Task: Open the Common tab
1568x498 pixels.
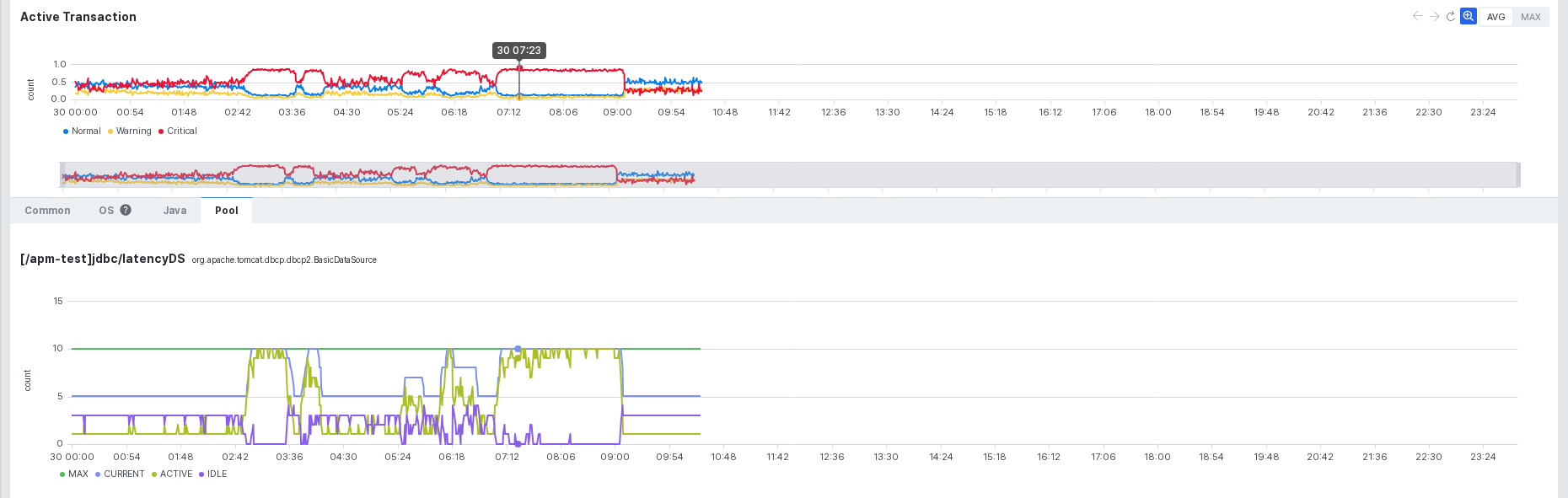Action: [x=47, y=211]
